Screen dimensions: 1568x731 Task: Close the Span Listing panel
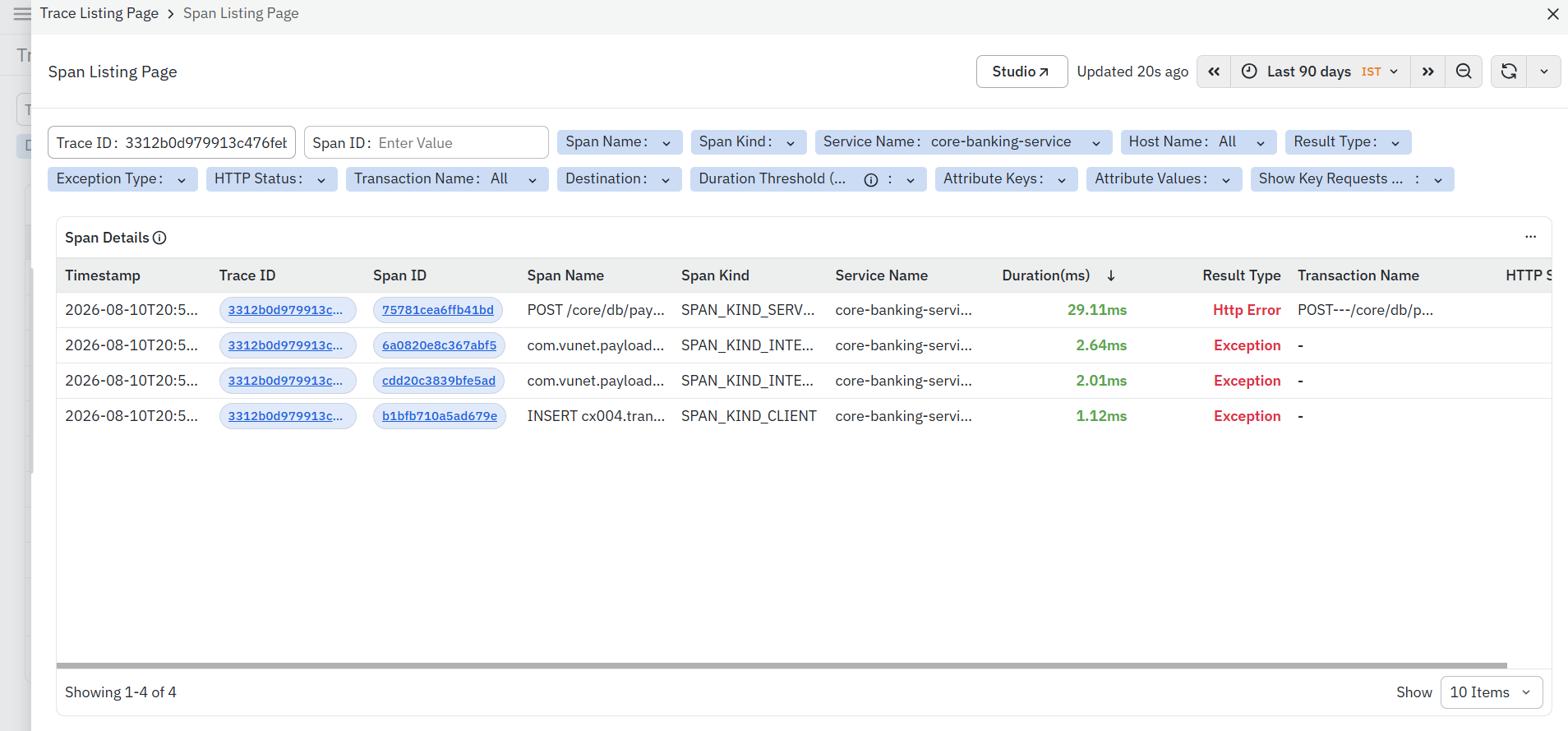coord(1552,14)
